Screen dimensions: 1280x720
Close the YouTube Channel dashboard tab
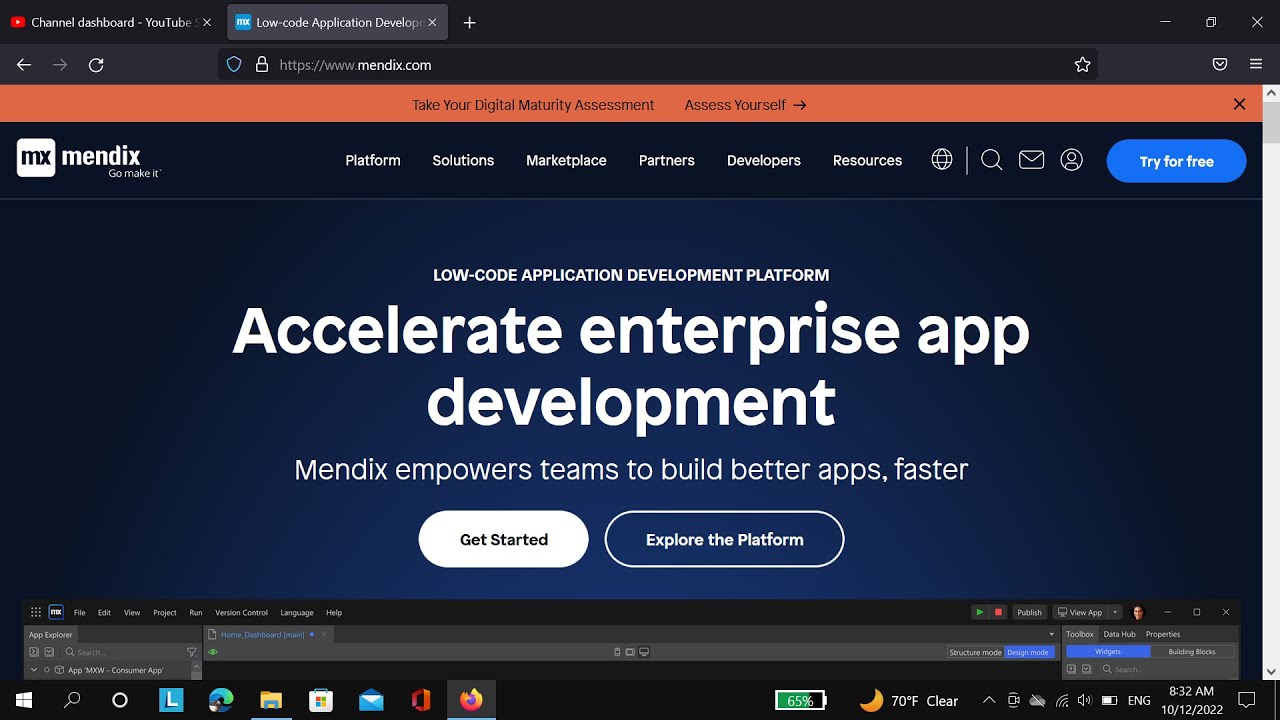[x=207, y=22]
